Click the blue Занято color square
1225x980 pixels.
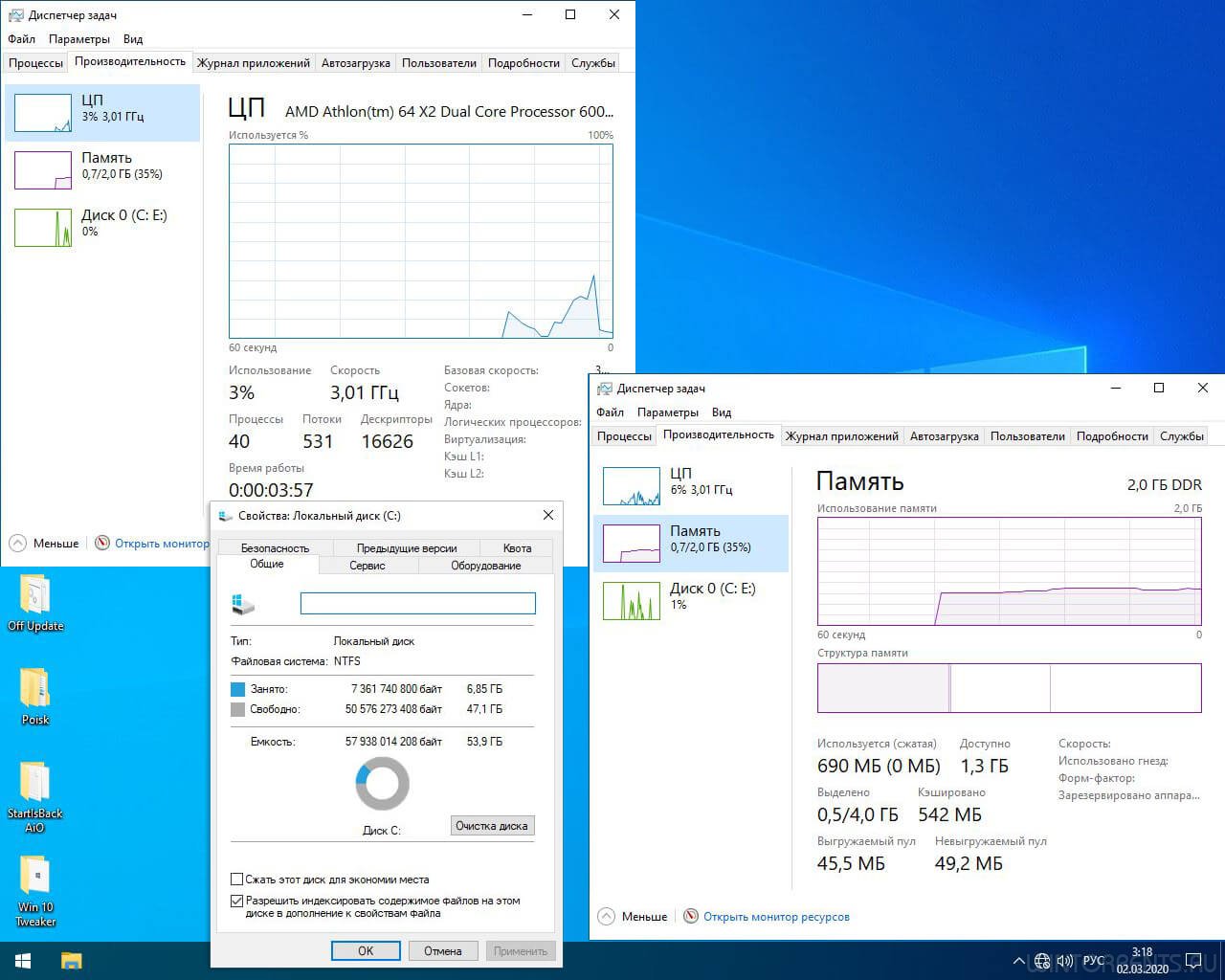click(237, 689)
